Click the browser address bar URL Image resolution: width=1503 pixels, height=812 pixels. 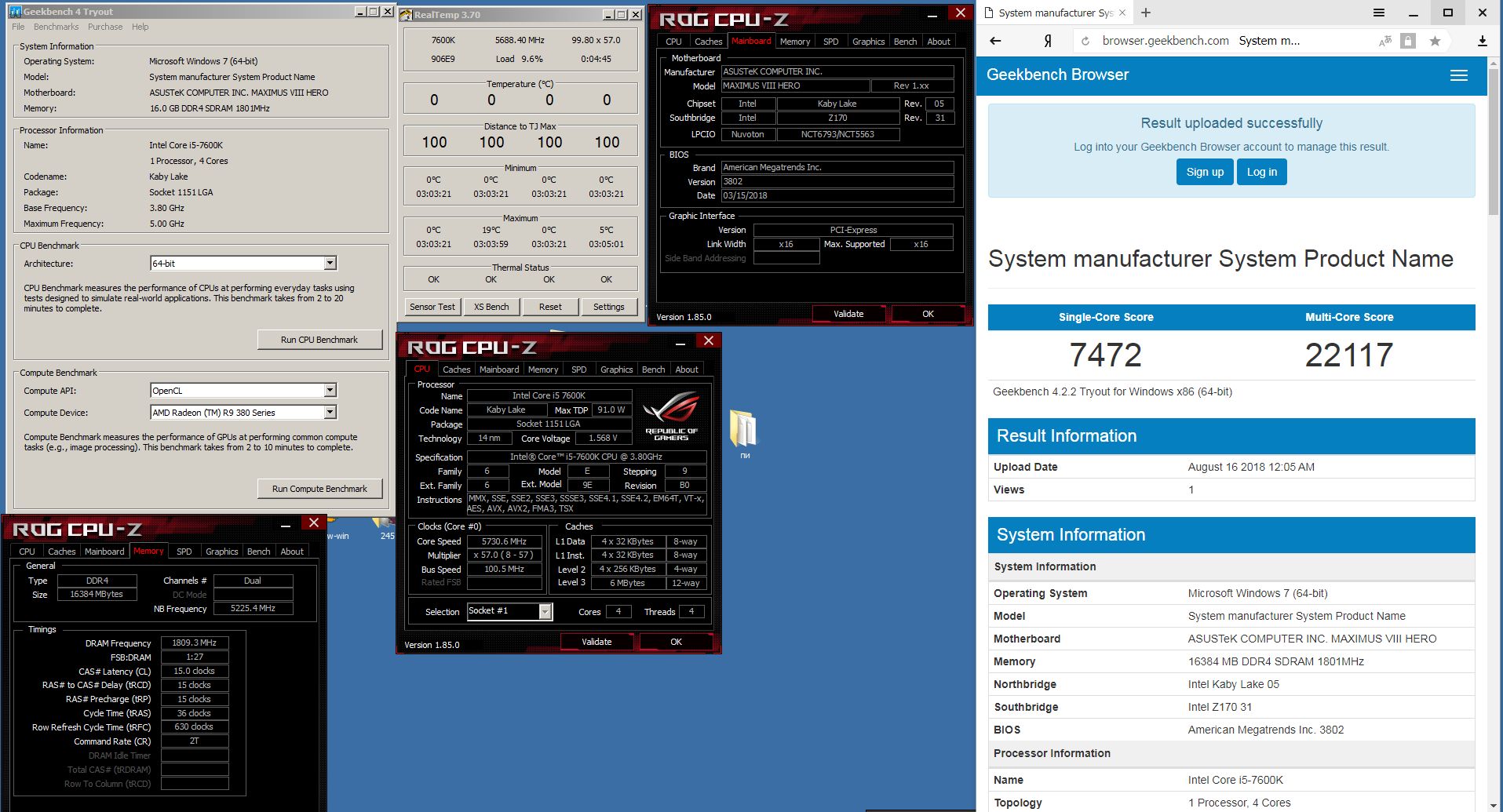1166,41
